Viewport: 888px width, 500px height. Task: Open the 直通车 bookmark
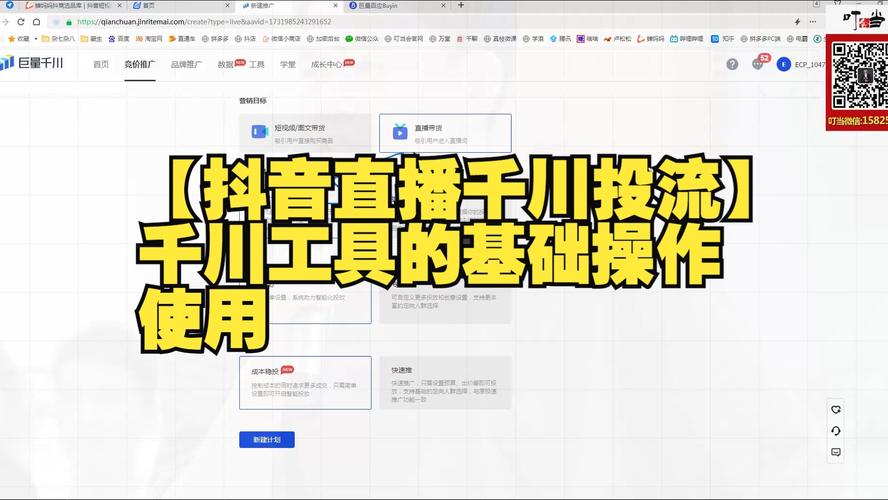[x=182, y=39]
